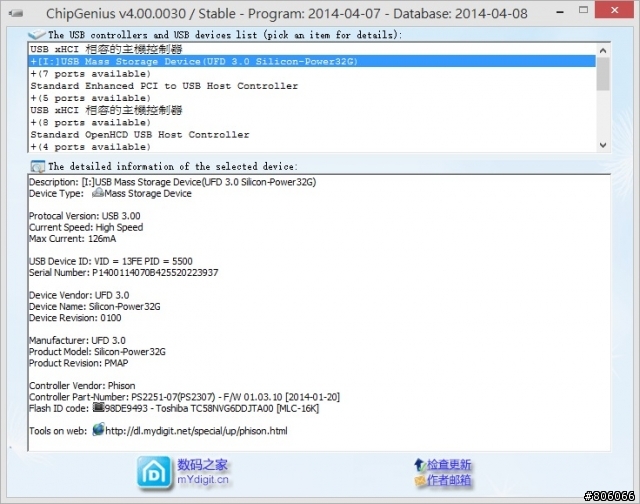
Task: Click the update arrow icon beside 检查更新
Action: click(420, 465)
